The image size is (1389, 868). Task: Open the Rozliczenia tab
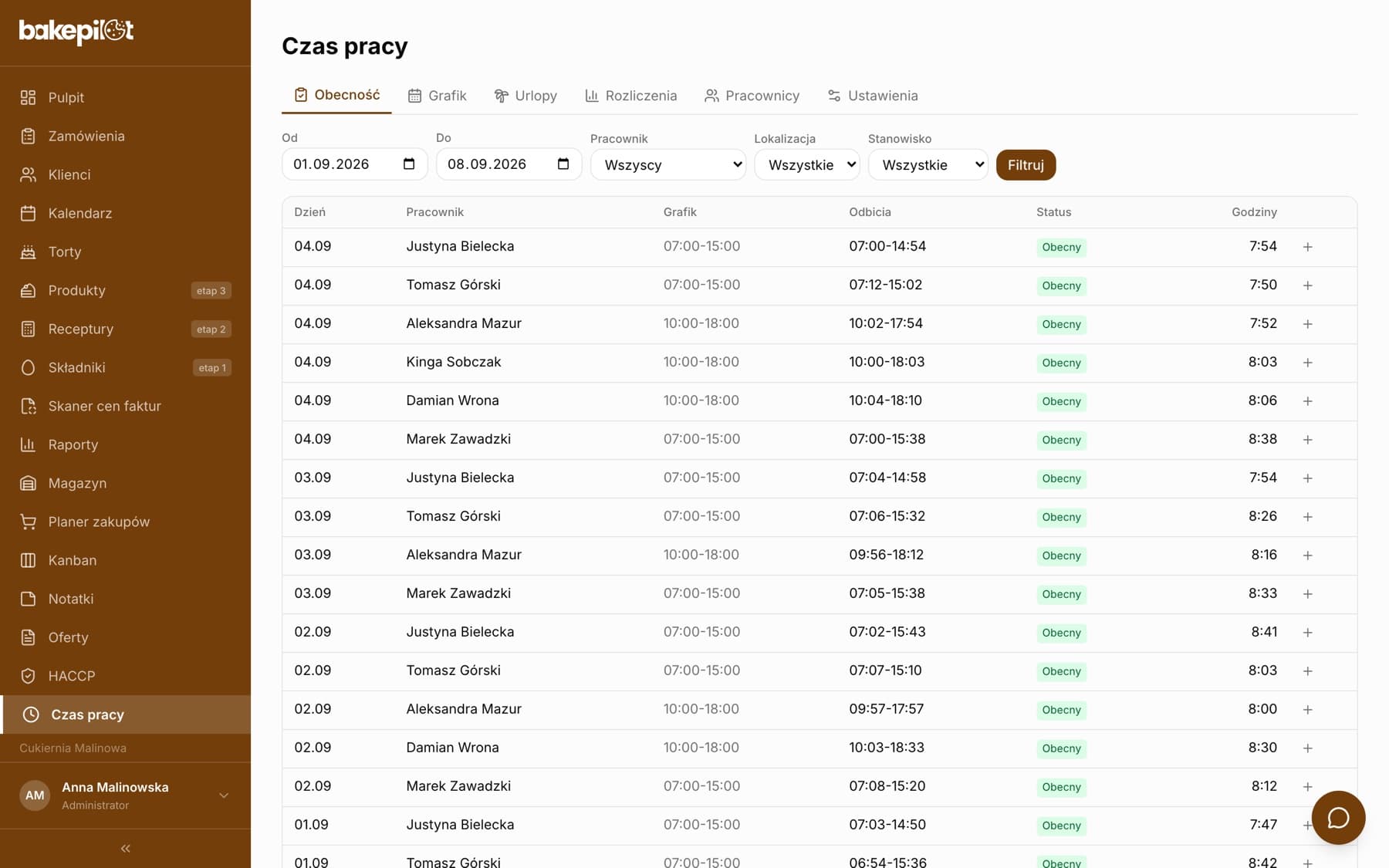[x=630, y=96]
